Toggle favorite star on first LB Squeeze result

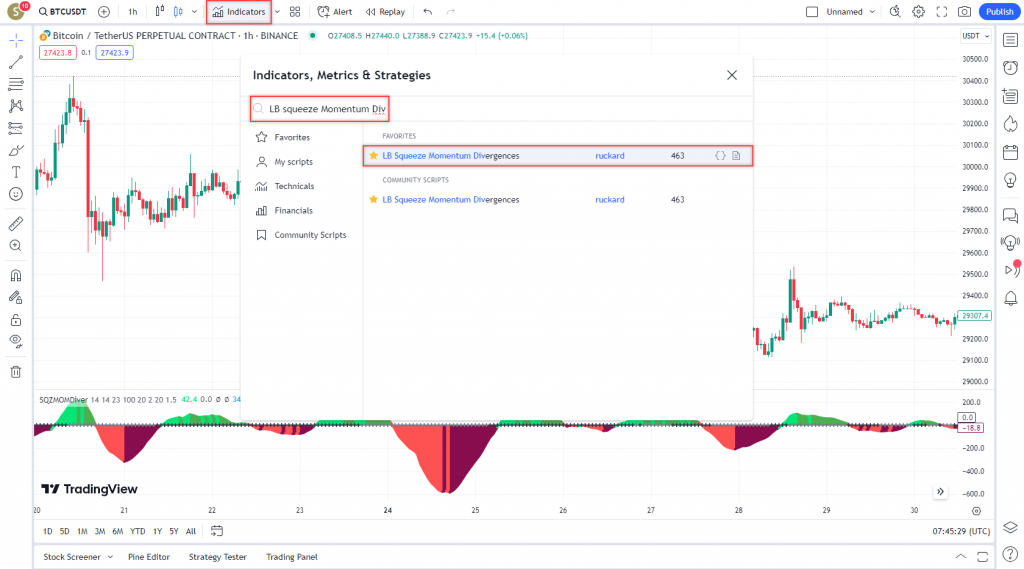click(373, 156)
